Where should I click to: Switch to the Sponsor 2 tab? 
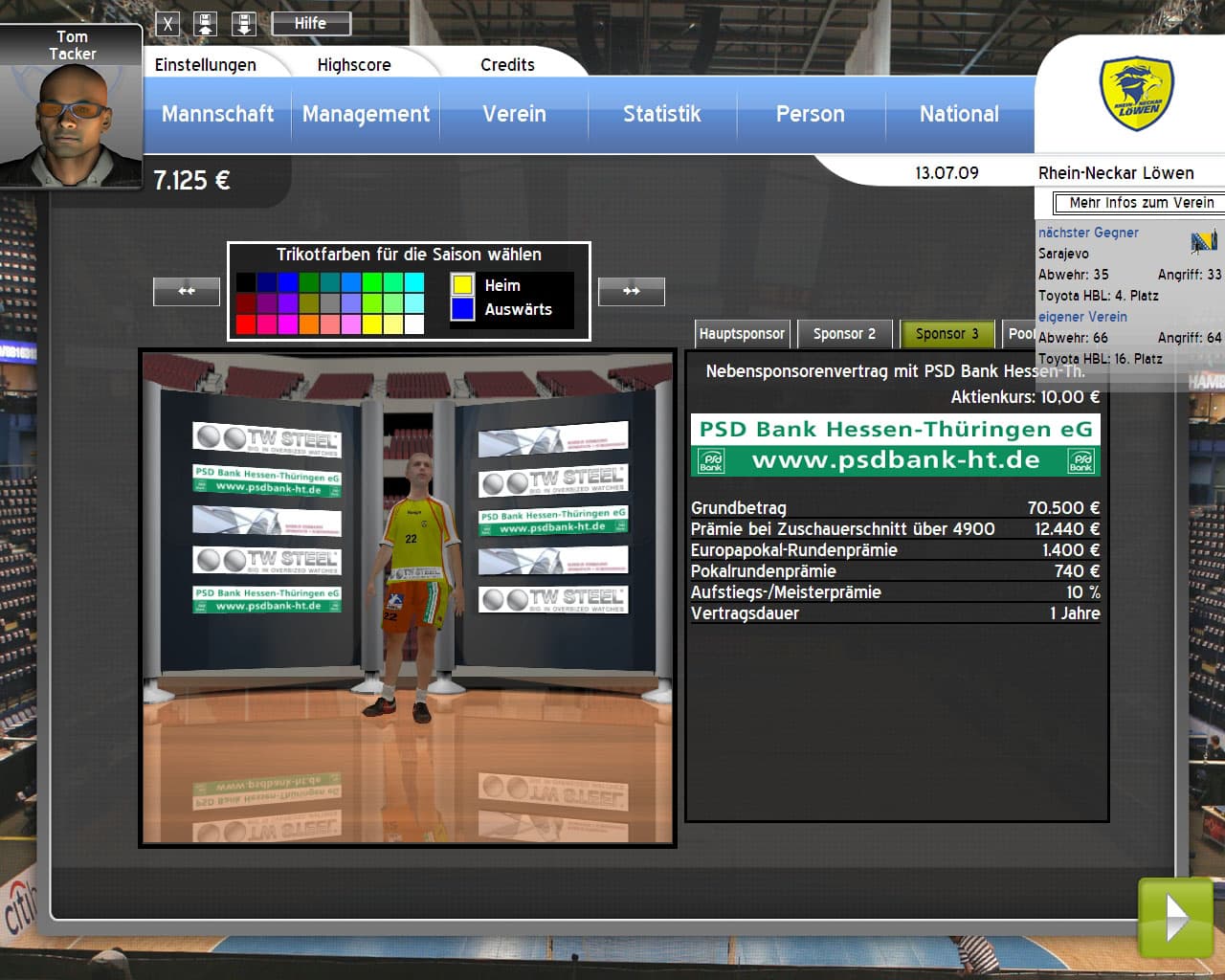844,334
